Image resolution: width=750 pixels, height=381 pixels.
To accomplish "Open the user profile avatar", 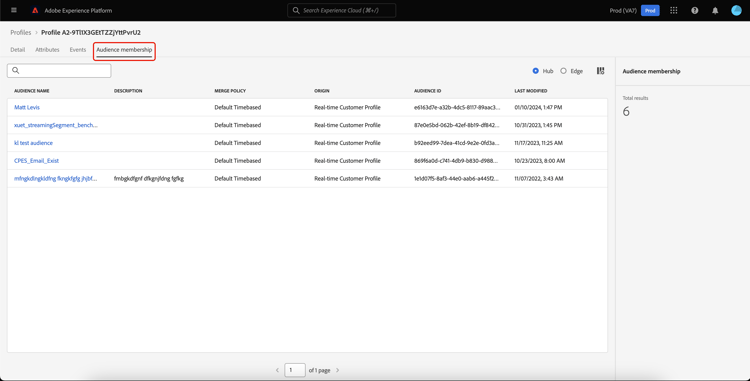I will 736,11.
